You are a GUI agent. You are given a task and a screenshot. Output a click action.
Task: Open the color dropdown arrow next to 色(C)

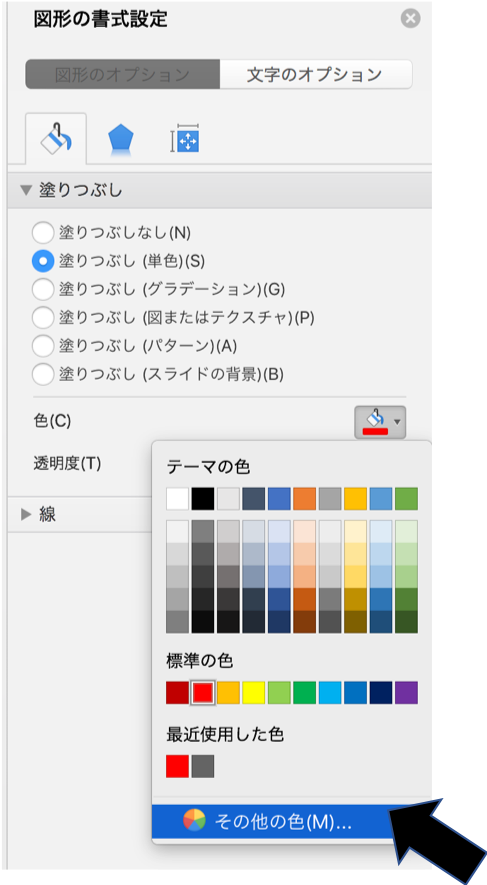(397, 422)
